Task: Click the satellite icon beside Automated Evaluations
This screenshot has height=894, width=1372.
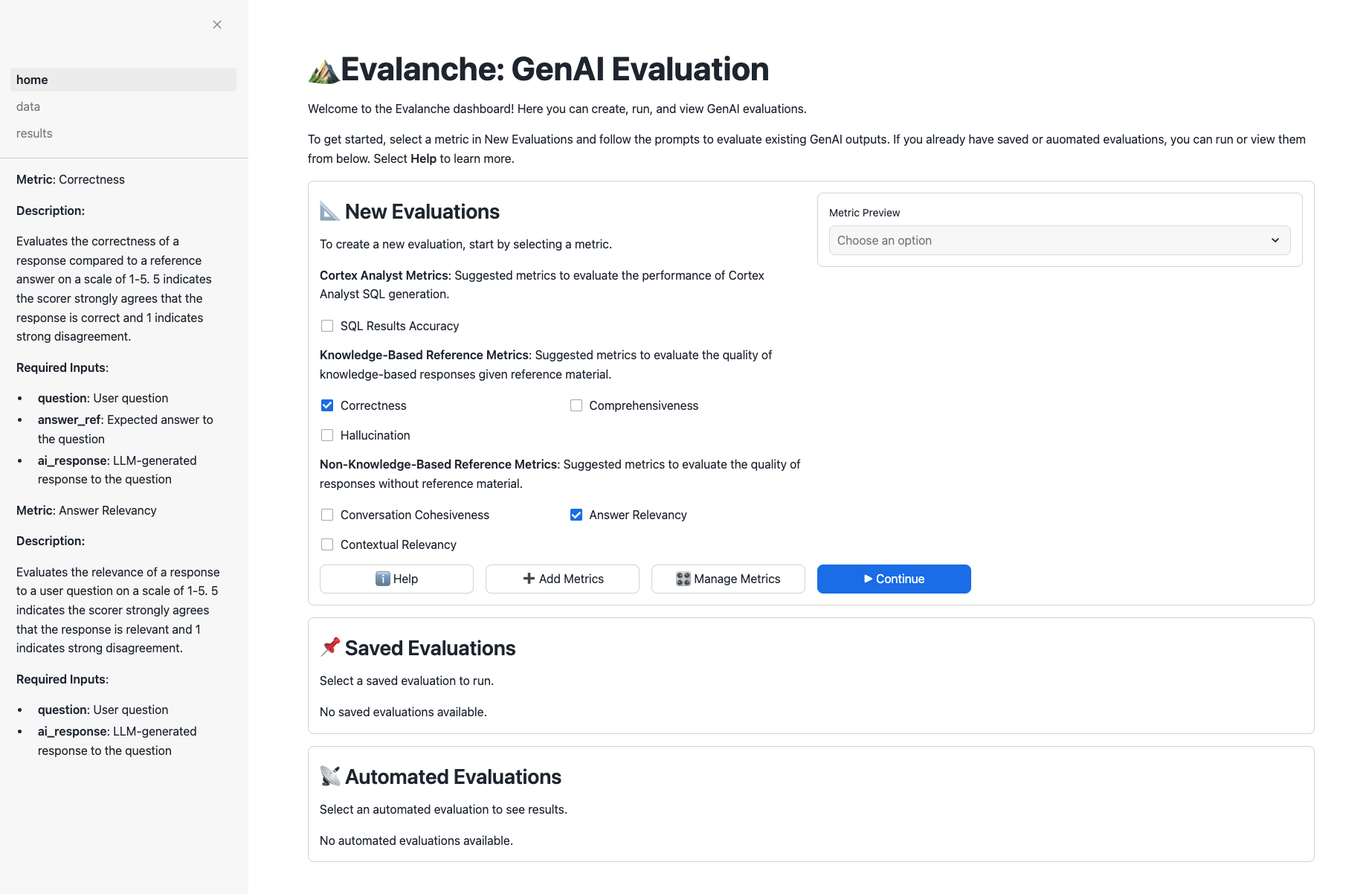Action: tap(329, 776)
